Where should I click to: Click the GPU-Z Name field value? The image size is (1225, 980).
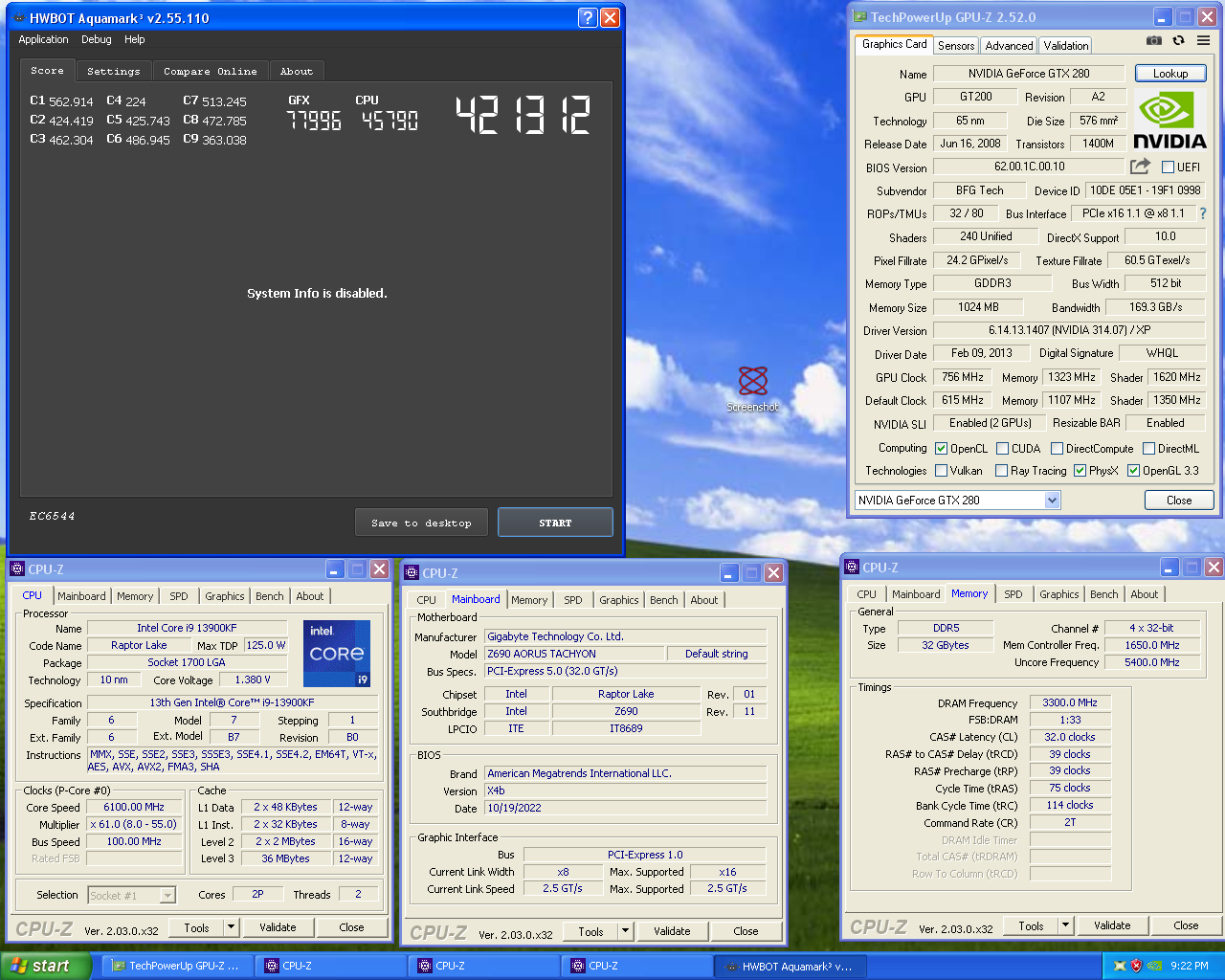(x=1029, y=73)
